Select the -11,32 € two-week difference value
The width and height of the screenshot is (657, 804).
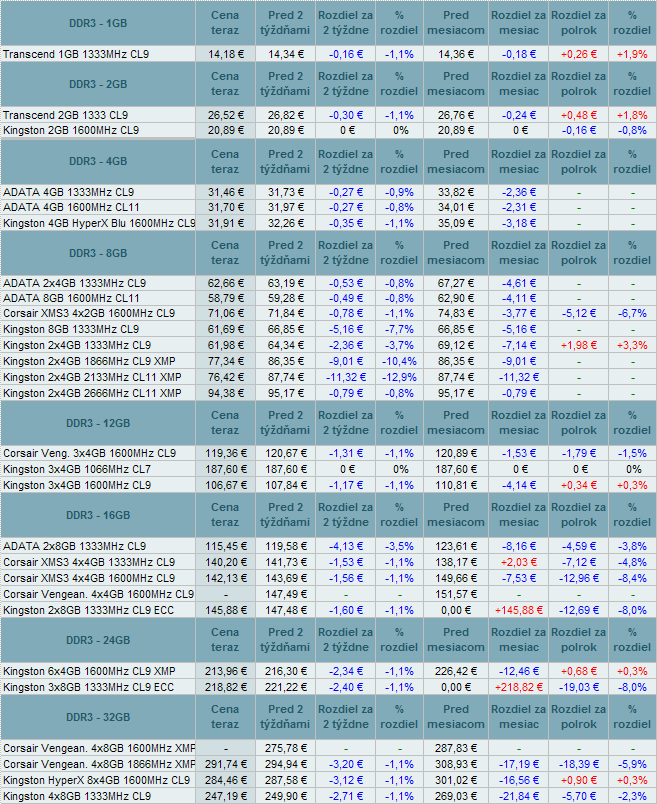coord(346,377)
